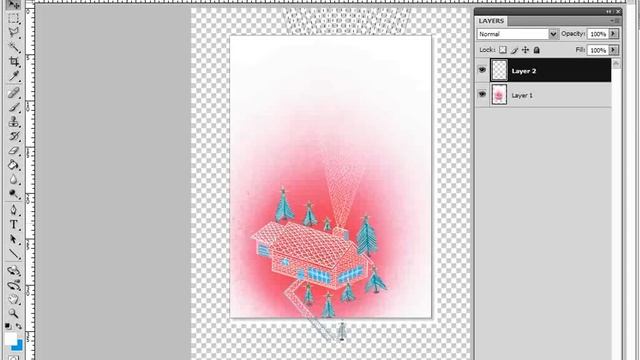The height and width of the screenshot is (360, 640).
Task: Select the Blur tool
Action: click(13, 180)
